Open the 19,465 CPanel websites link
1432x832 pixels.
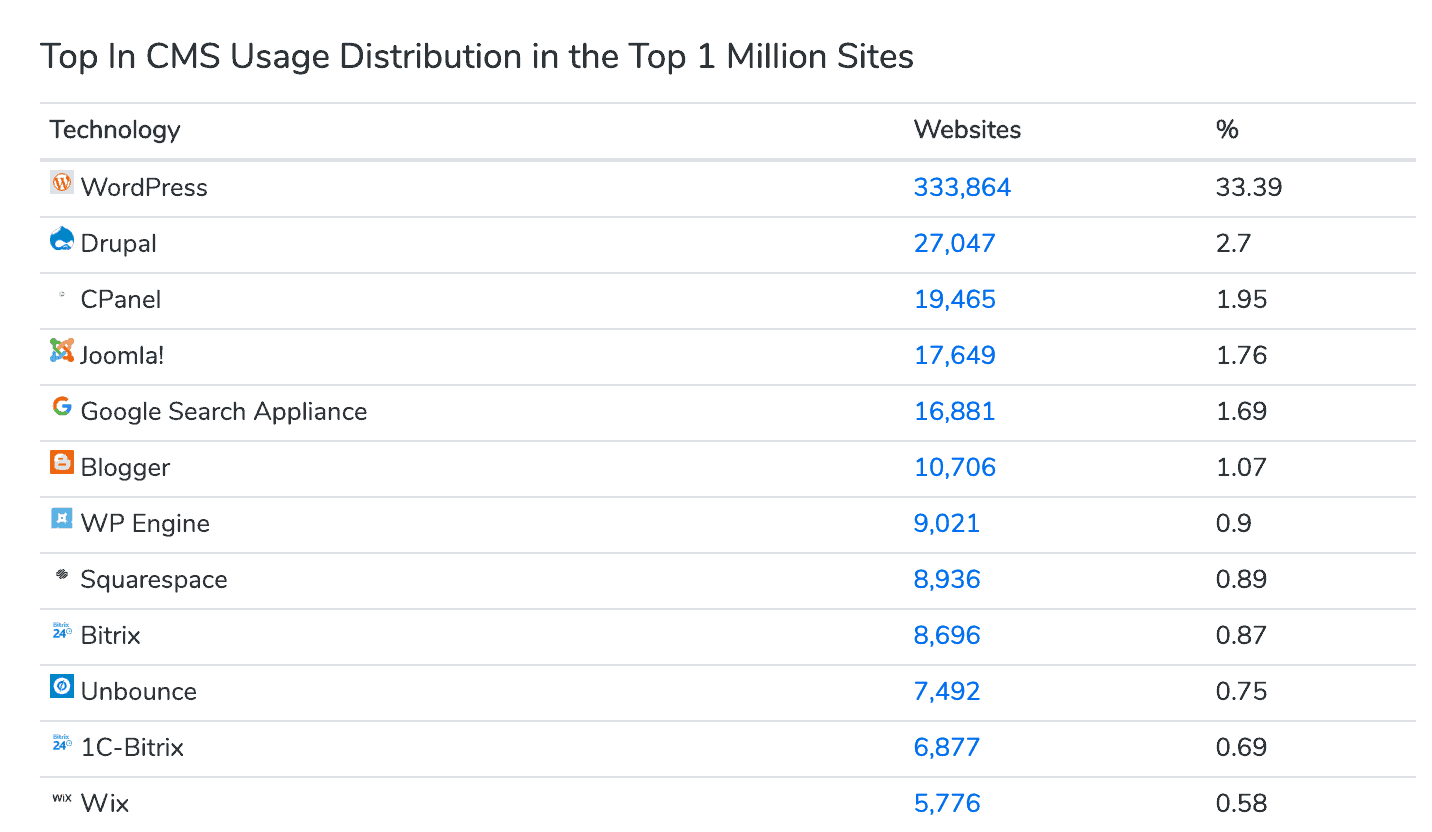point(954,299)
